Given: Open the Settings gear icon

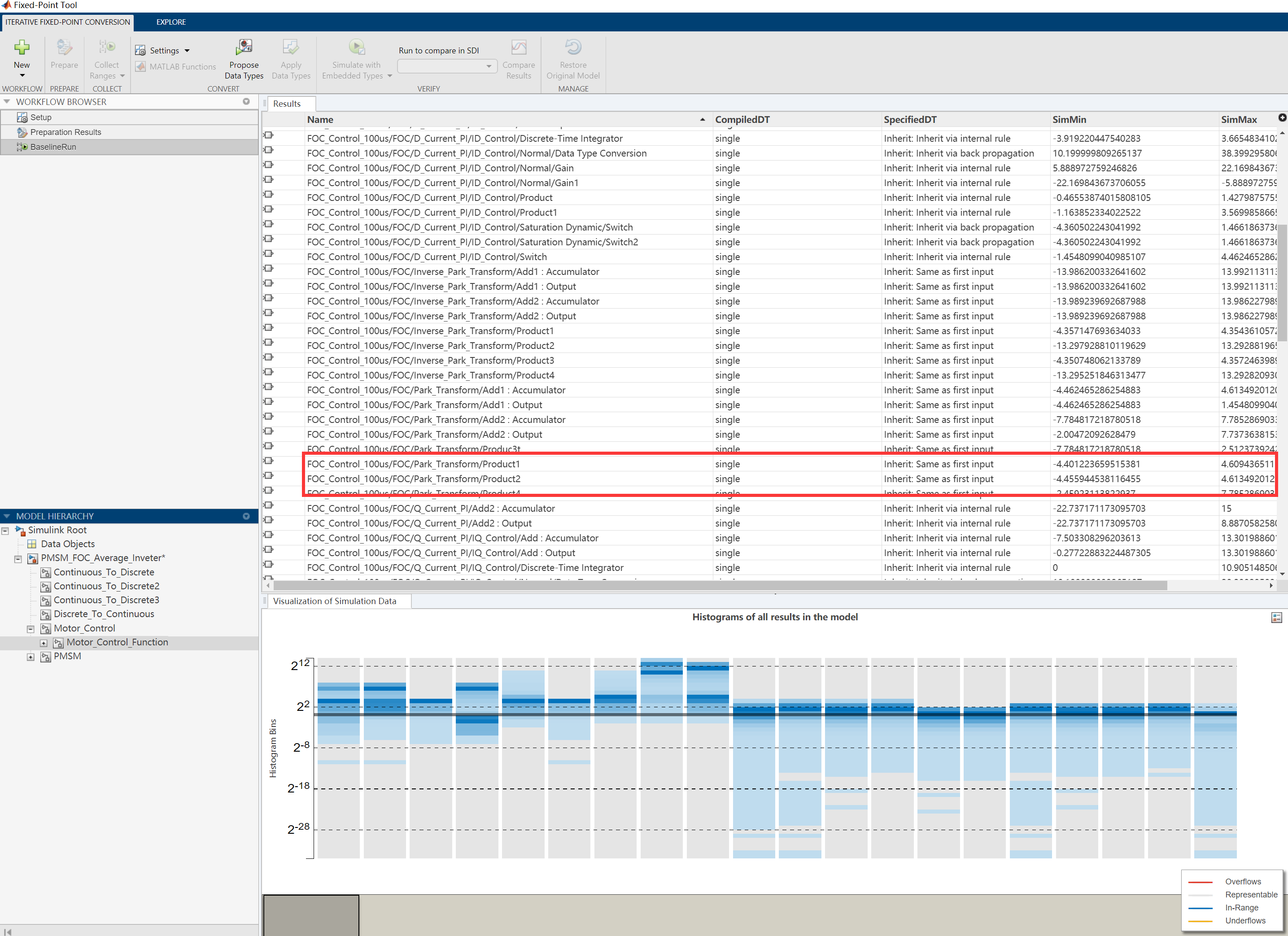Looking at the screenshot, I should (x=140, y=51).
